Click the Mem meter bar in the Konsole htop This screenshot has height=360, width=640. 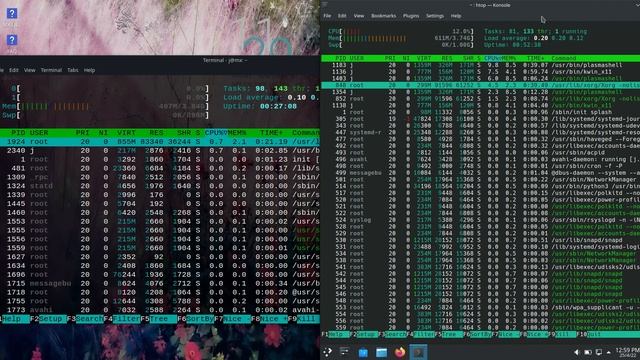[x=401, y=38]
